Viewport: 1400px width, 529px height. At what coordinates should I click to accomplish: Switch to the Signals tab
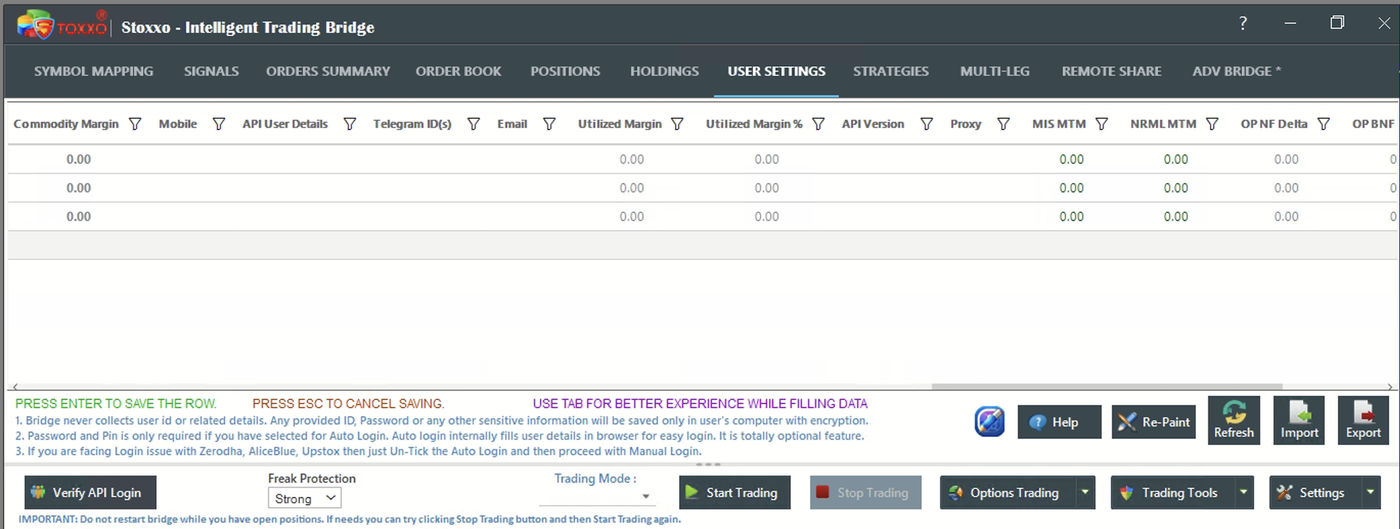tap(211, 71)
